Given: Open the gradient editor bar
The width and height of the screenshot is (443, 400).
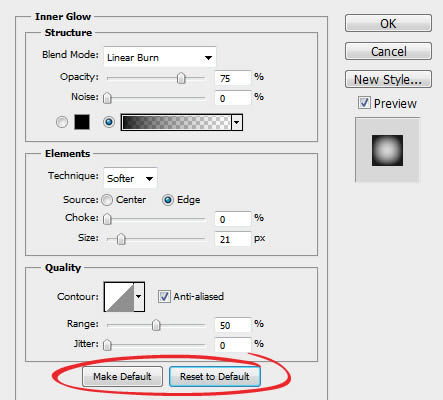Looking at the screenshot, I should click(176, 122).
